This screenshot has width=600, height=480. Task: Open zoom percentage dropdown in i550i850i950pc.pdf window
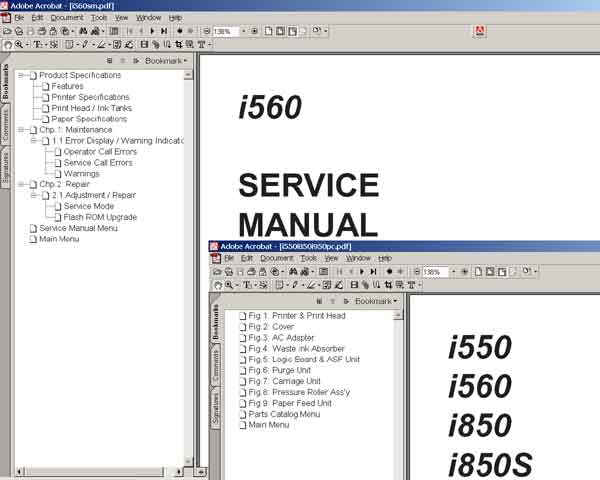(x=453, y=271)
